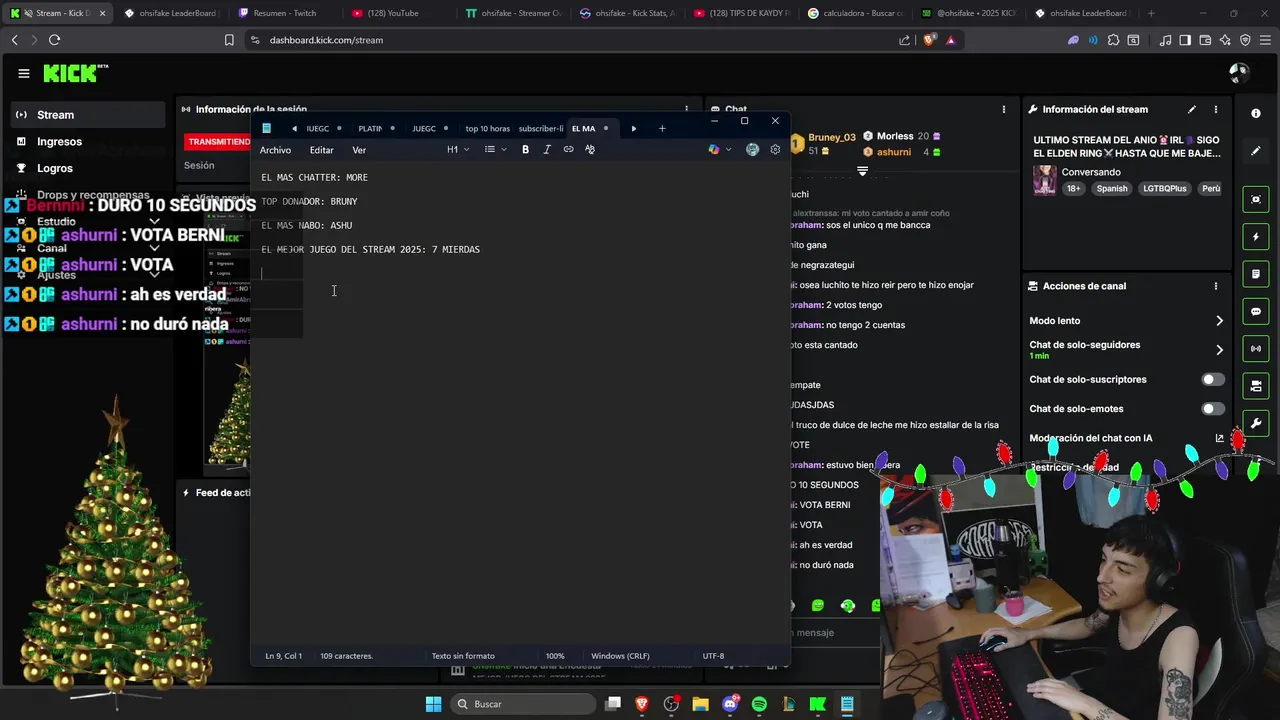Click the Kick logo
Screen dimensions: 1280x720
76,73
